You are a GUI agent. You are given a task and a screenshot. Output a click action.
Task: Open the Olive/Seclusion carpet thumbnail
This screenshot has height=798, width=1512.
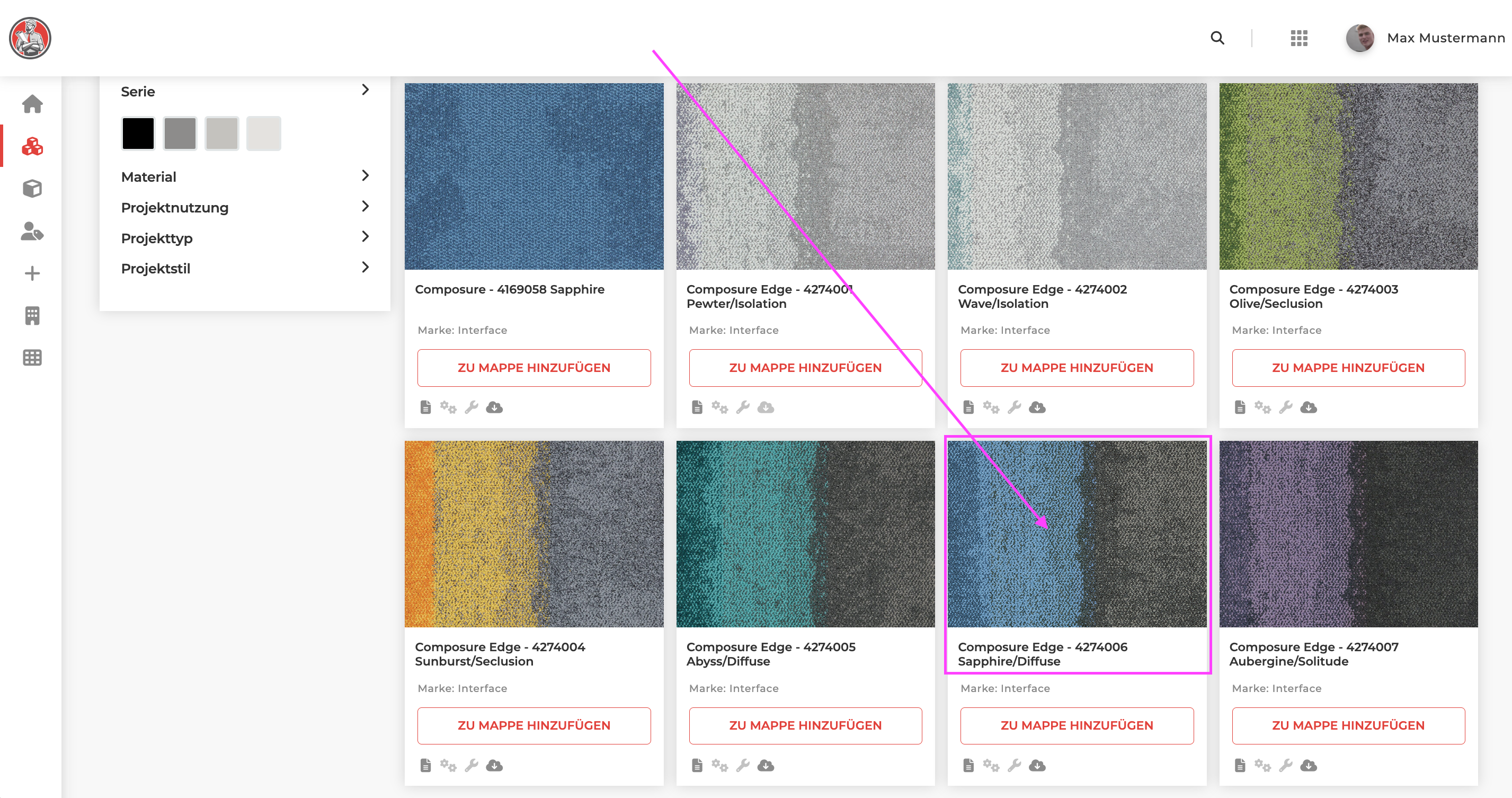[1348, 176]
